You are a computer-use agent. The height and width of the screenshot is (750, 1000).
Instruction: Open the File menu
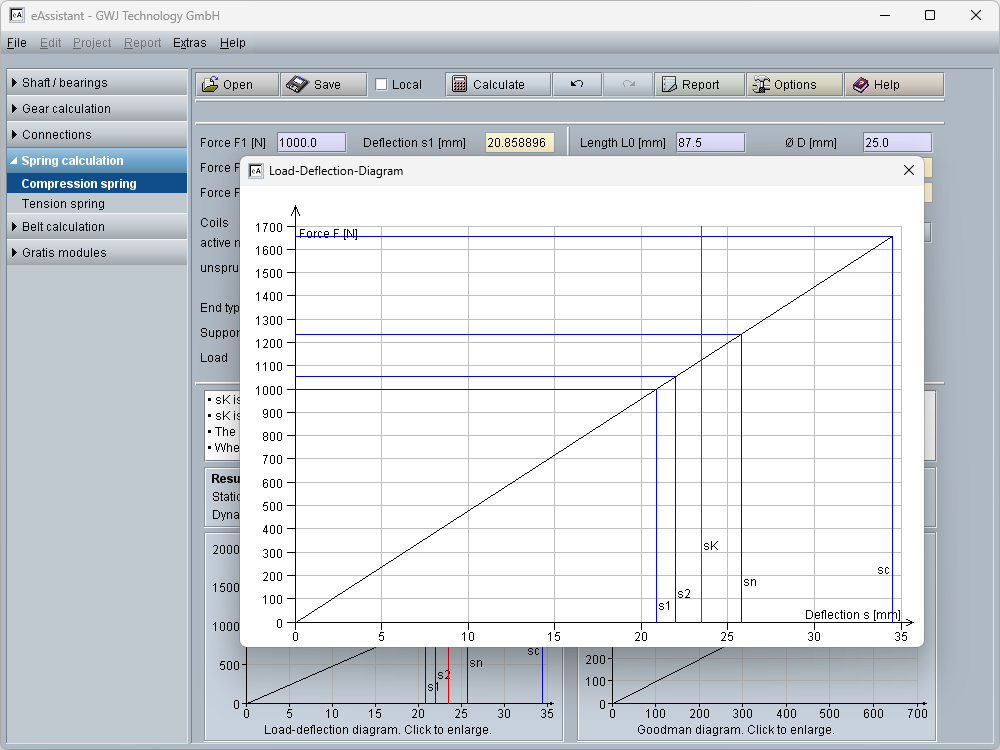tap(16, 43)
